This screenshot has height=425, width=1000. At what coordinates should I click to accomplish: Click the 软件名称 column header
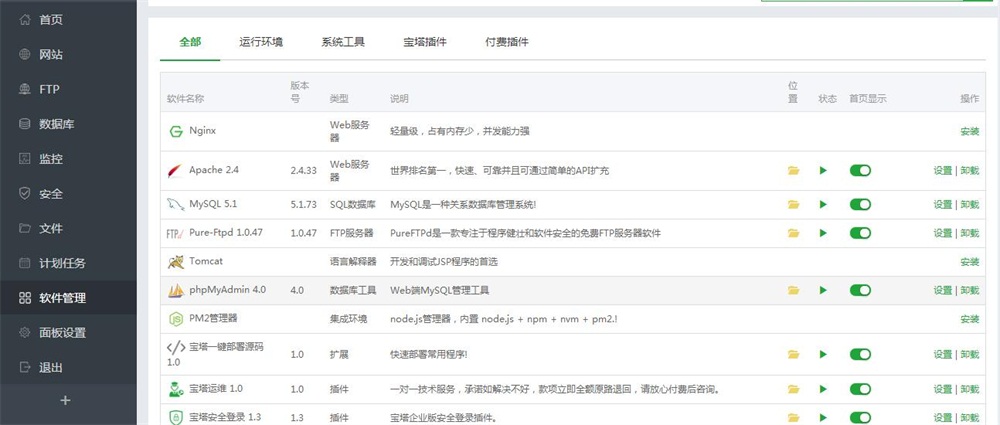coord(186,99)
